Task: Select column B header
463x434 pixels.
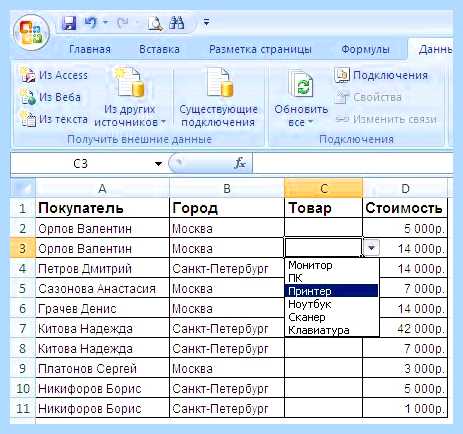Action: tap(227, 189)
